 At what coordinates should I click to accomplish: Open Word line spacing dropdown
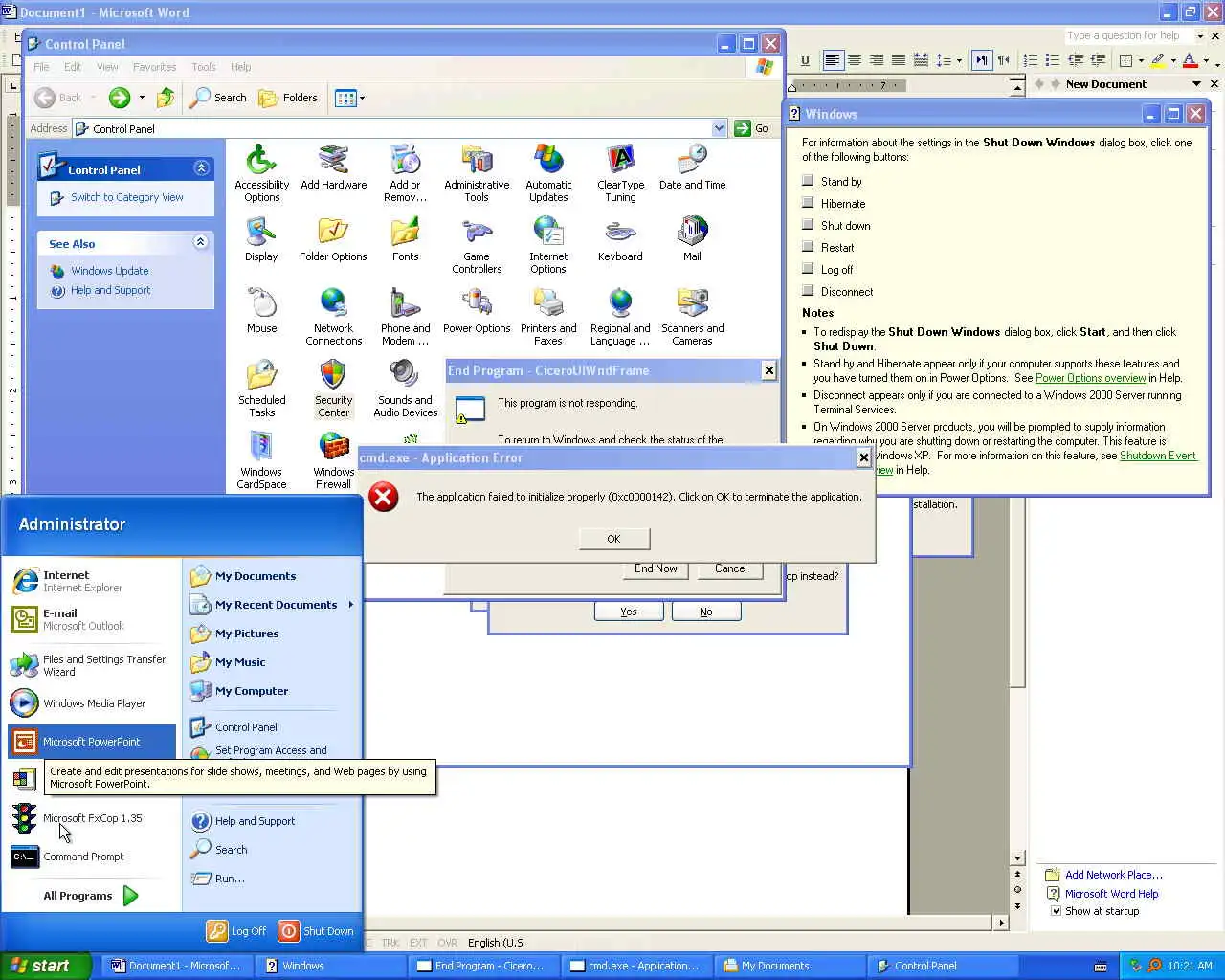(959, 60)
